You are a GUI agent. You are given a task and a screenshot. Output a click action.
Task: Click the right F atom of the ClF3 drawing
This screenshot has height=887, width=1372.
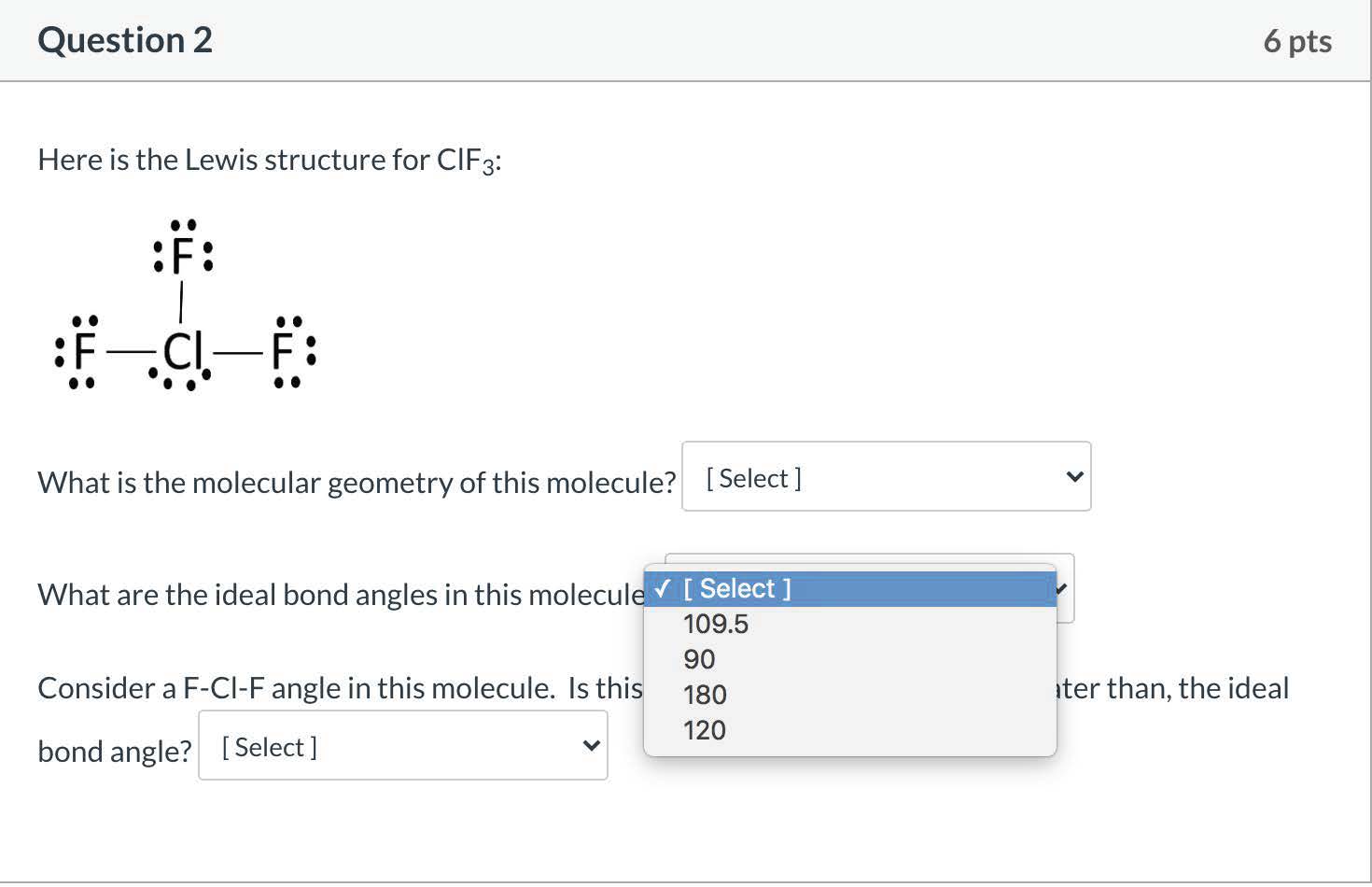pyautogui.click(x=282, y=353)
